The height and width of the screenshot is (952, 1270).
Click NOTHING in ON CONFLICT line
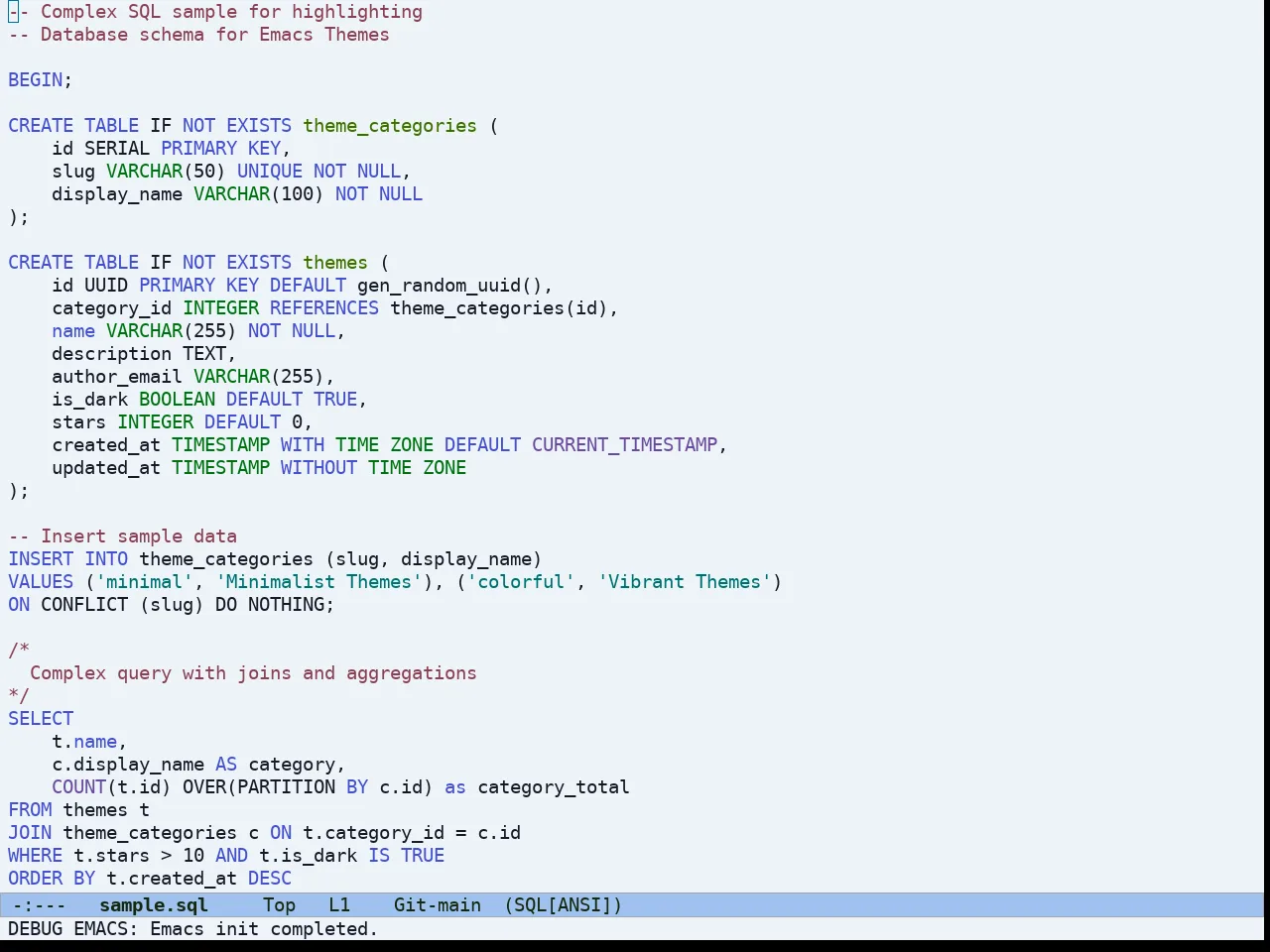click(x=286, y=604)
